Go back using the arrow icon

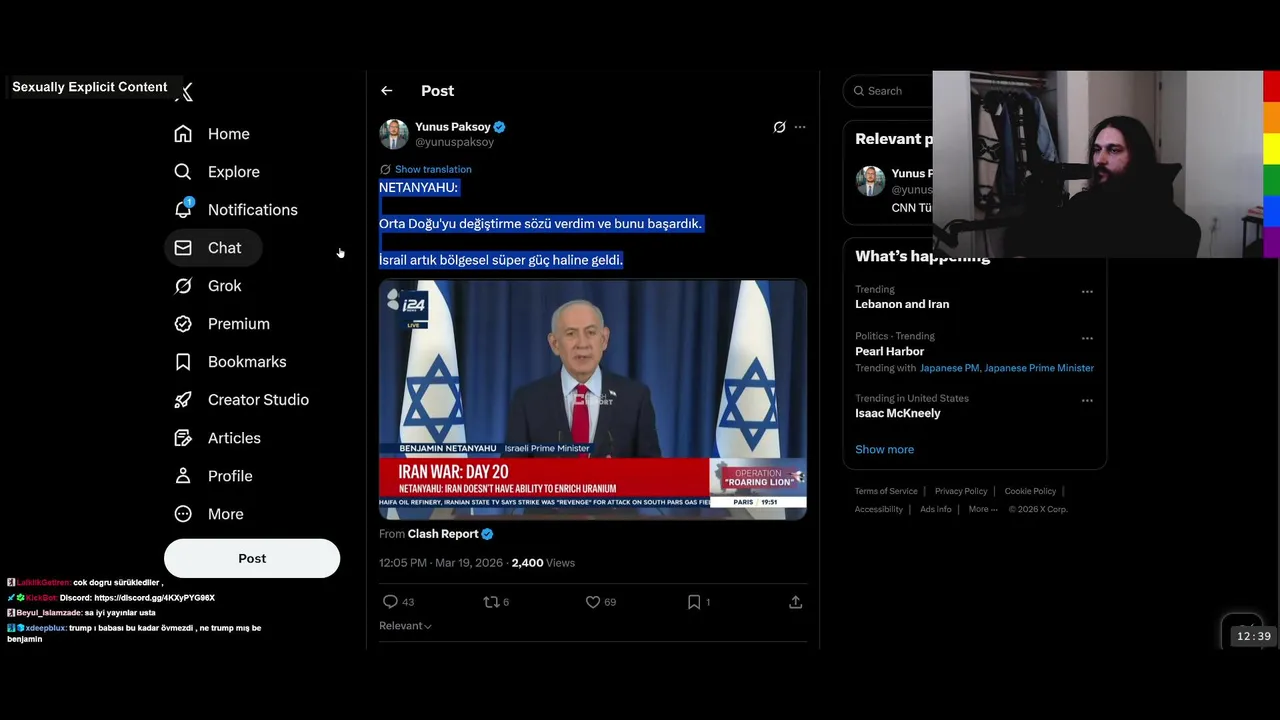(387, 91)
